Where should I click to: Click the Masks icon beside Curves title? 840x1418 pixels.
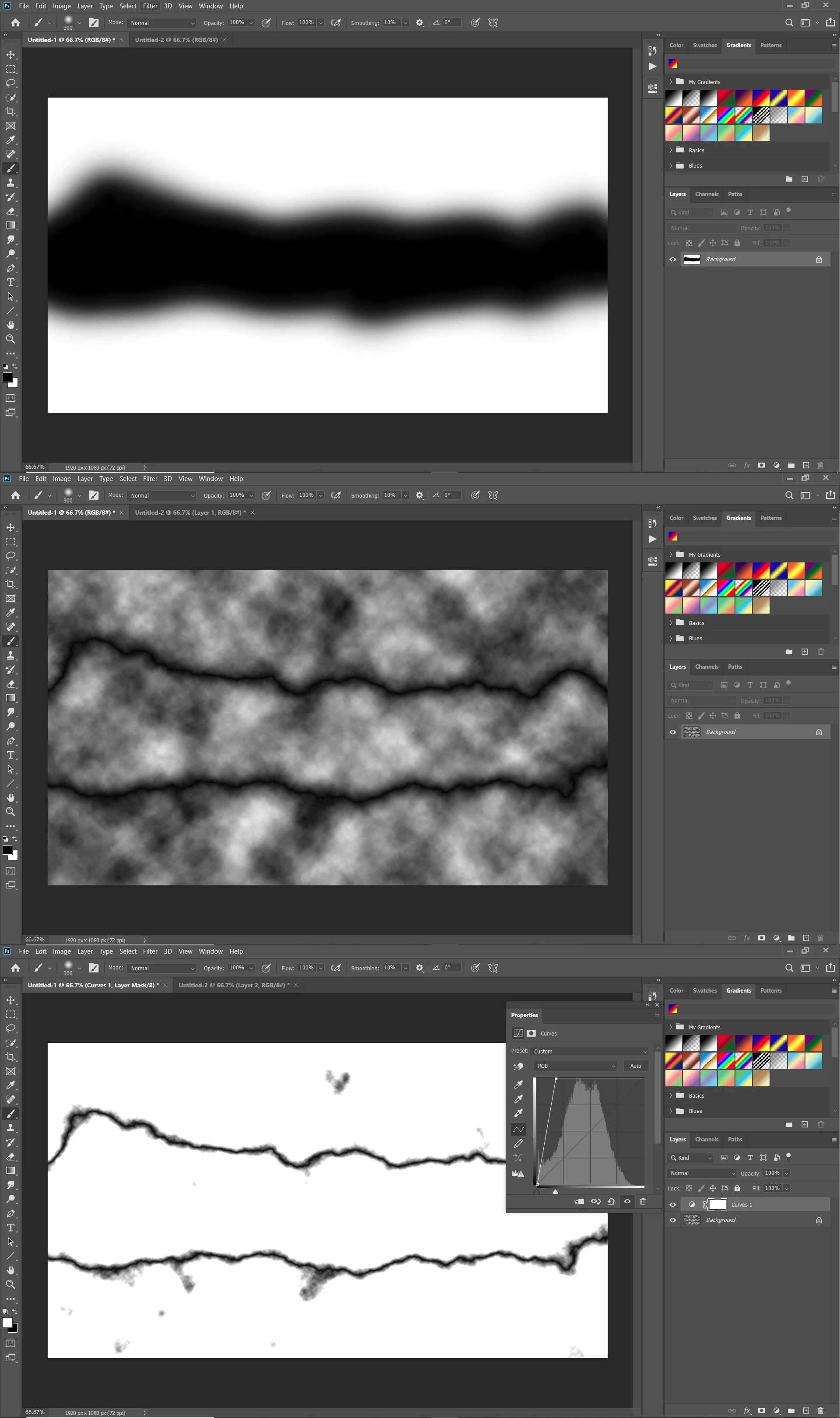pyautogui.click(x=531, y=1033)
